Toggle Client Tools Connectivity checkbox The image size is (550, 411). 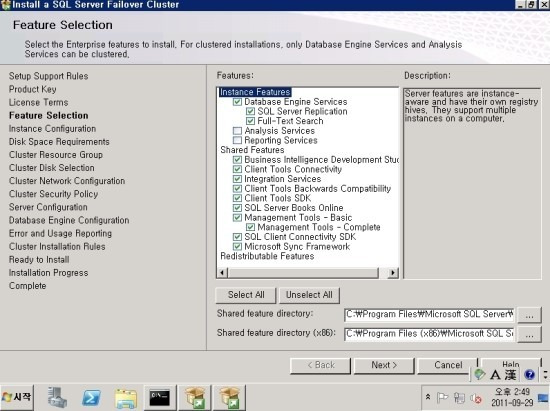pos(237,169)
